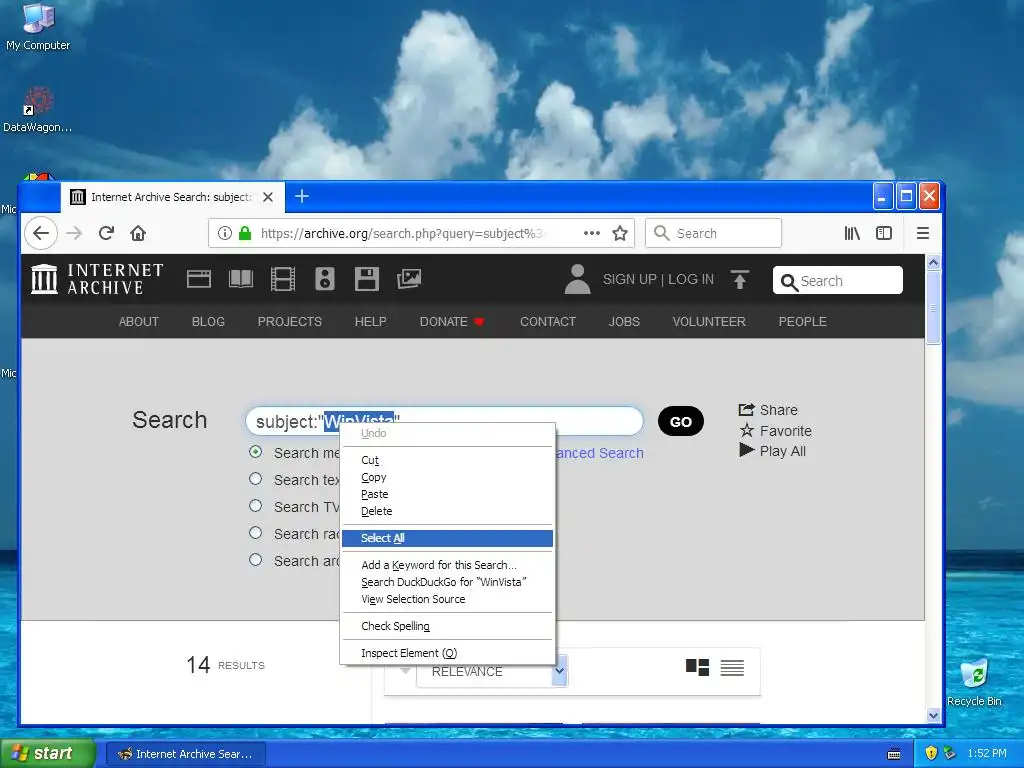
Task: Click the upload arrow icon
Action: (739, 280)
